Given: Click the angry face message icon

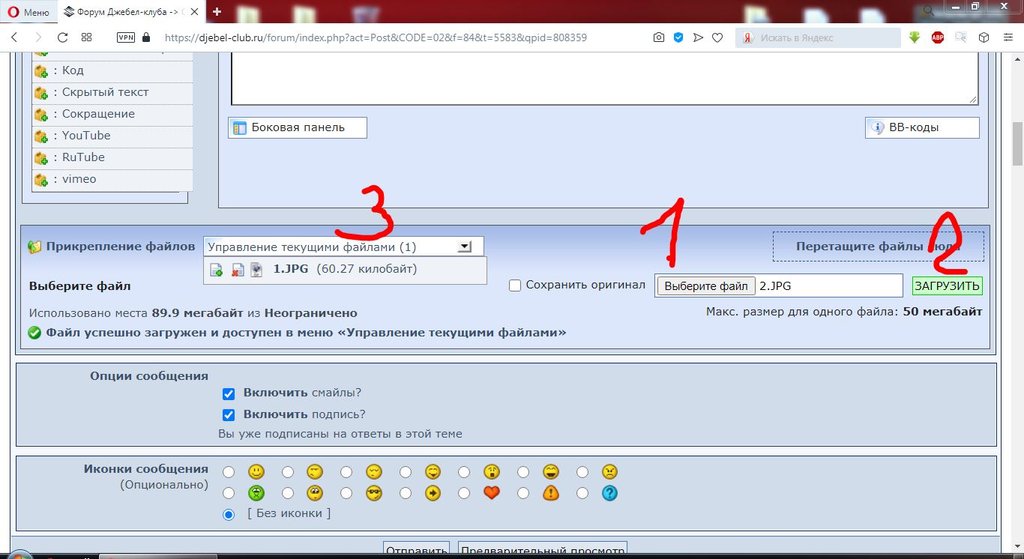Looking at the screenshot, I should 609,471.
